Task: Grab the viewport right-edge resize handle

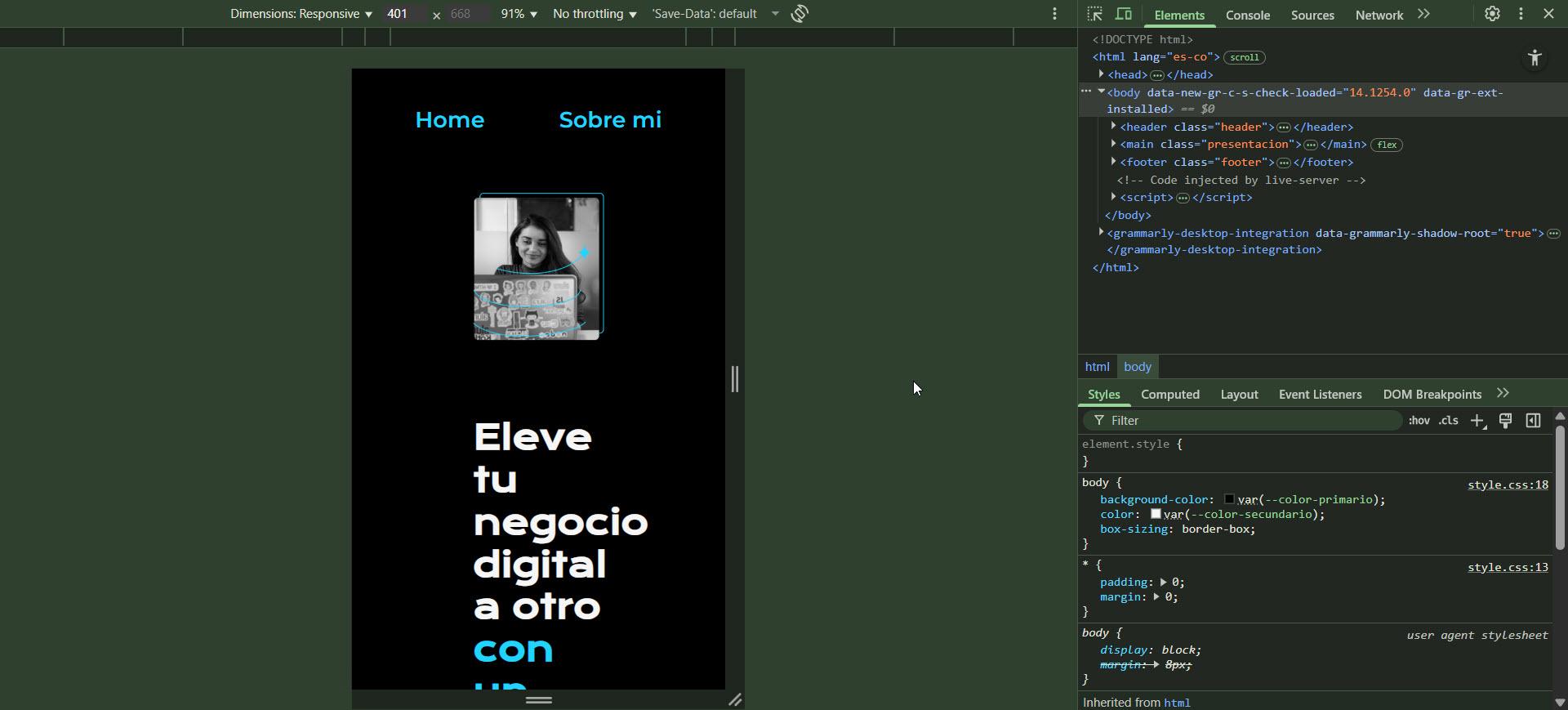Action: click(735, 378)
